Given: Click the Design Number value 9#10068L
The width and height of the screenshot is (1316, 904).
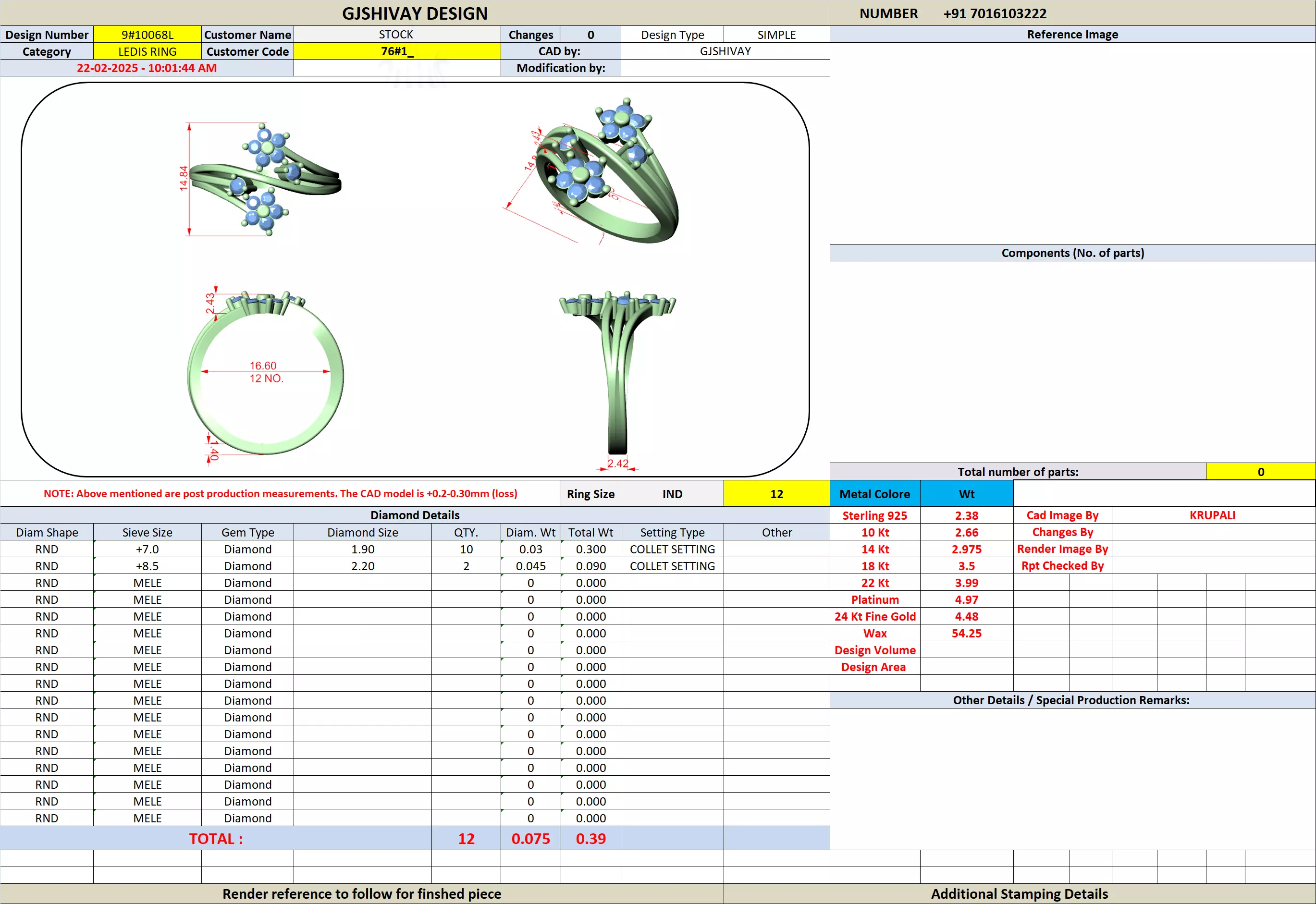Looking at the screenshot, I should coord(148,35).
